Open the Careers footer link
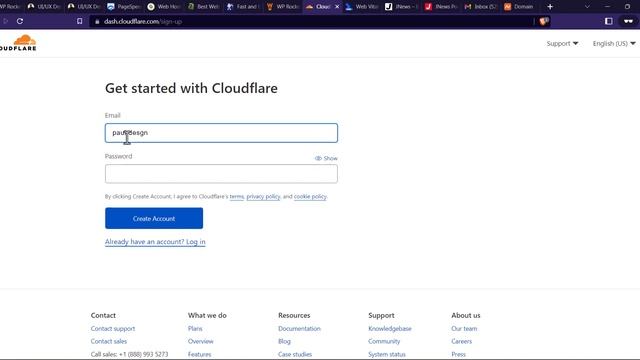 click(x=461, y=341)
